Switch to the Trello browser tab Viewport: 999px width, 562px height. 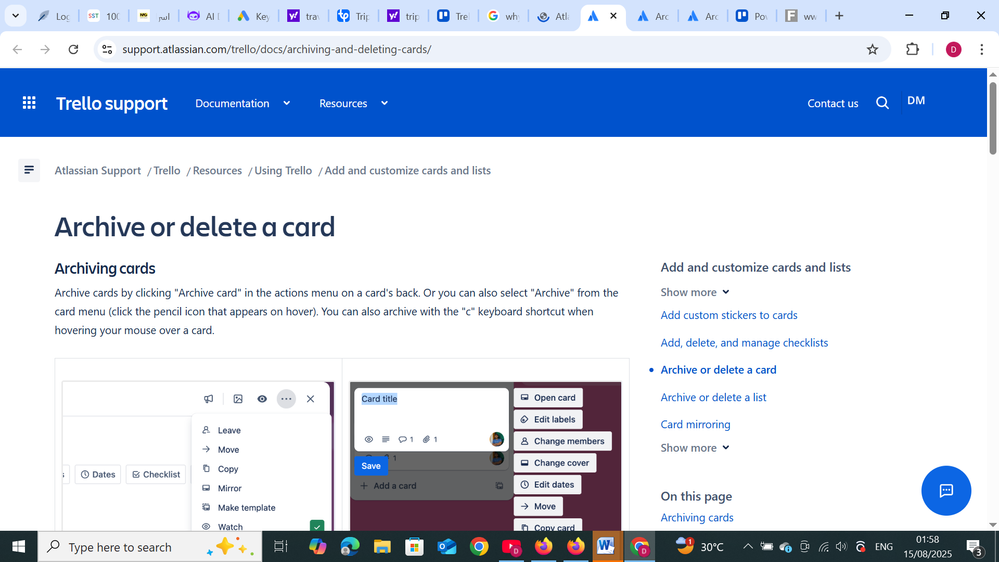(x=454, y=16)
